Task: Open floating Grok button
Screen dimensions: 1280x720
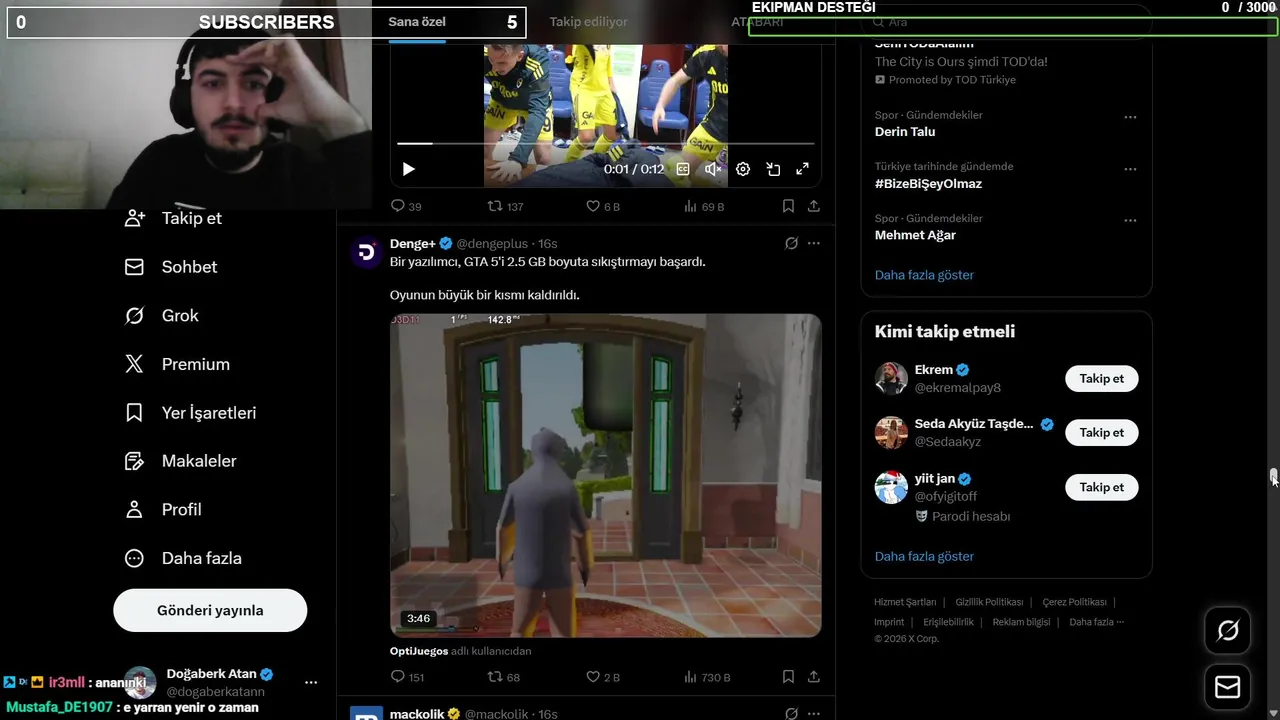Action: click(x=1227, y=631)
